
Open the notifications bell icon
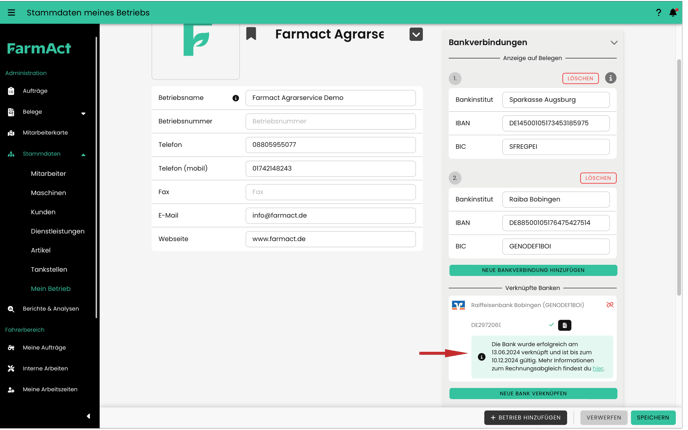point(673,13)
